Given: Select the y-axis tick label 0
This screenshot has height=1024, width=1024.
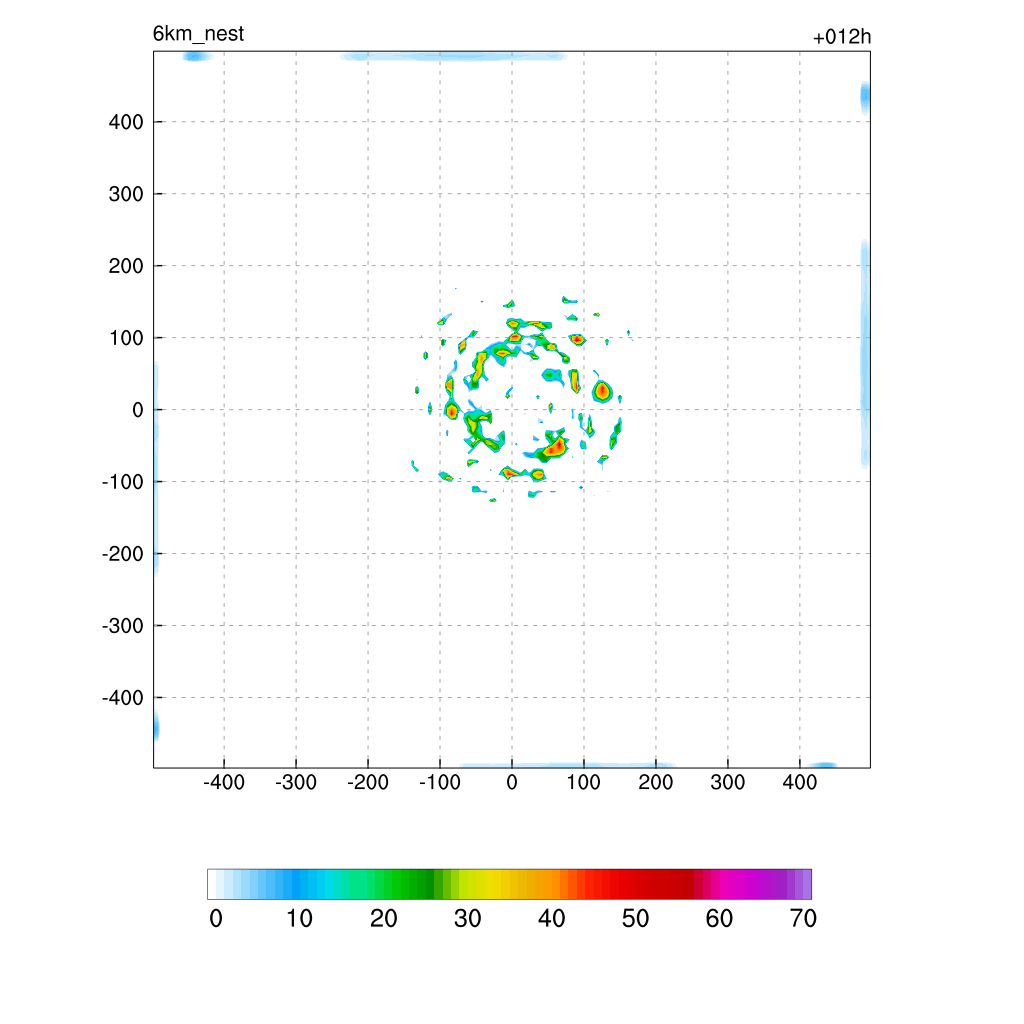Looking at the screenshot, I should pyautogui.click(x=138, y=410).
